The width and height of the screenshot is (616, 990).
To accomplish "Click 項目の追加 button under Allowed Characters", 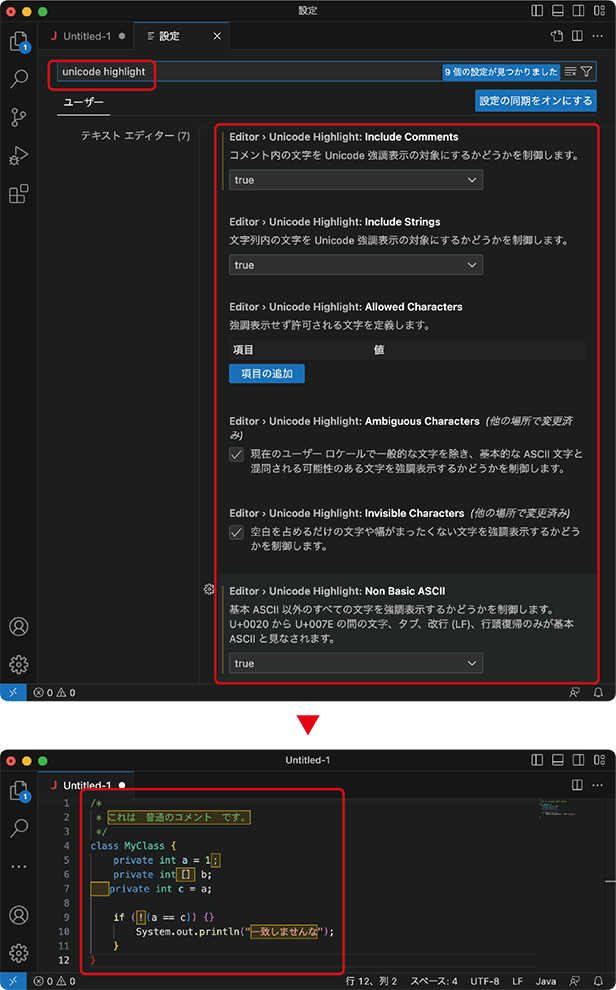I will pos(266,373).
